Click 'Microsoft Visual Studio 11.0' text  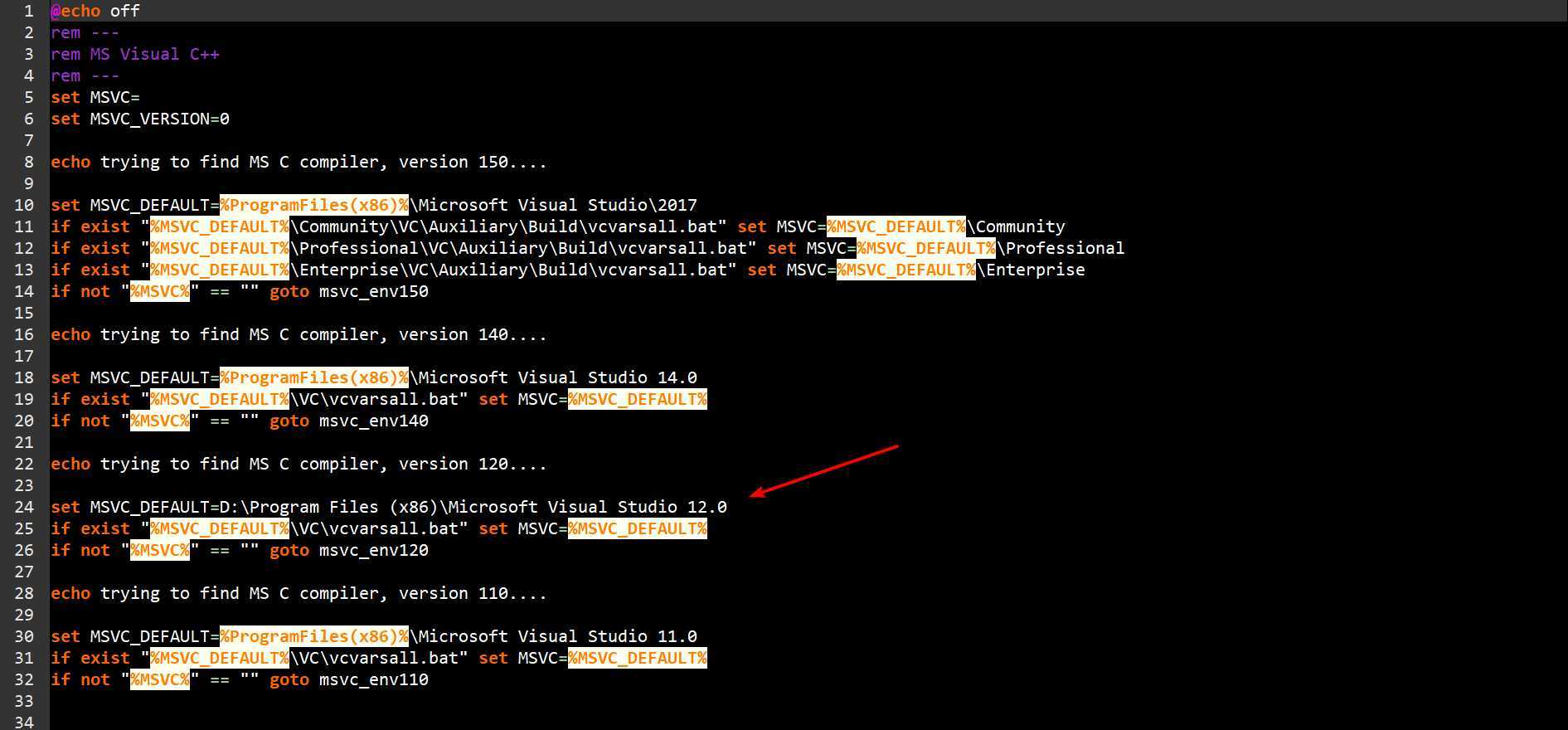coord(558,636)
